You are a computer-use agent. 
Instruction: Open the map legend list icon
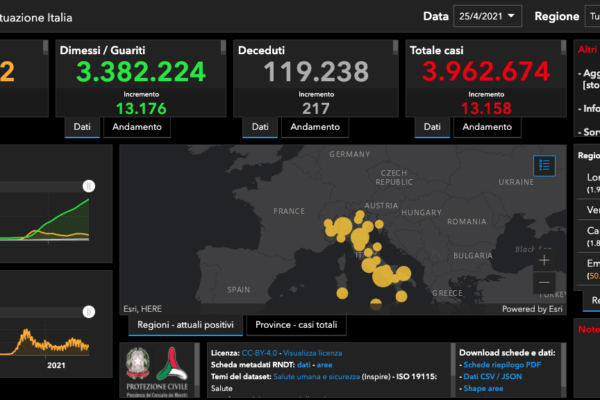[544, 165]
